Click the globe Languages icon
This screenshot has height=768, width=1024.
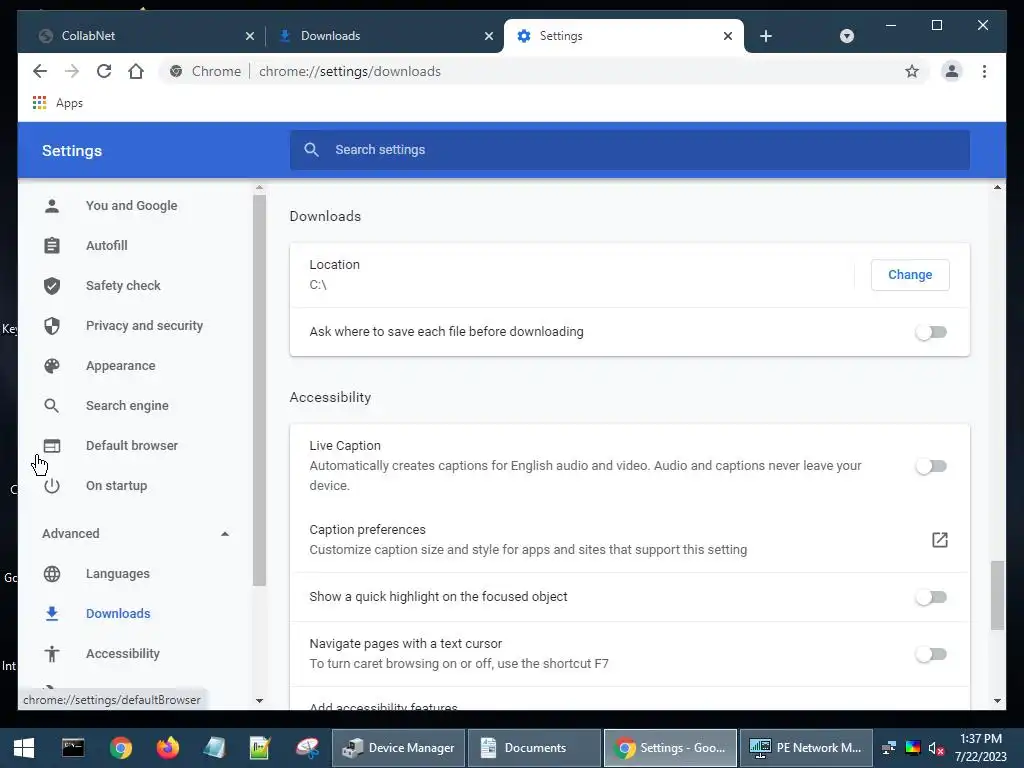[x=52, y=573]
